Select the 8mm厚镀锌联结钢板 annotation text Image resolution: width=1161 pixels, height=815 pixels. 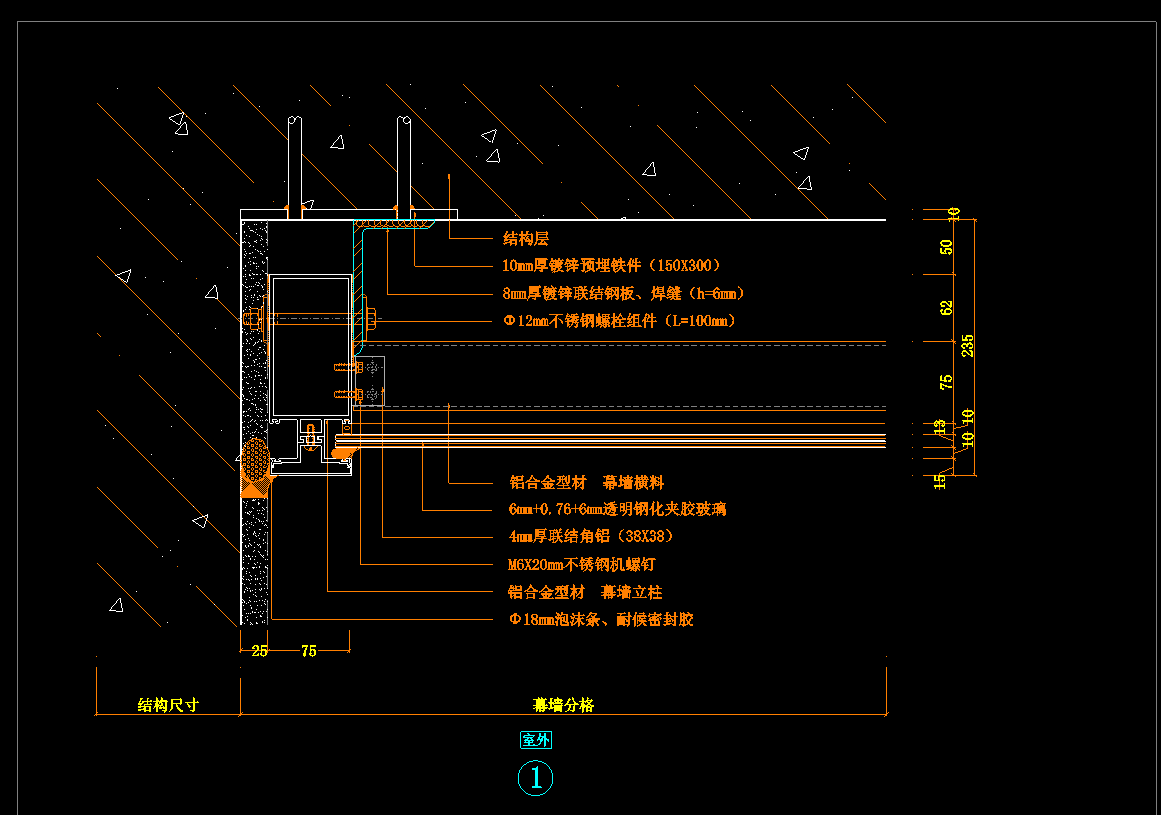(x=623, y=294)
